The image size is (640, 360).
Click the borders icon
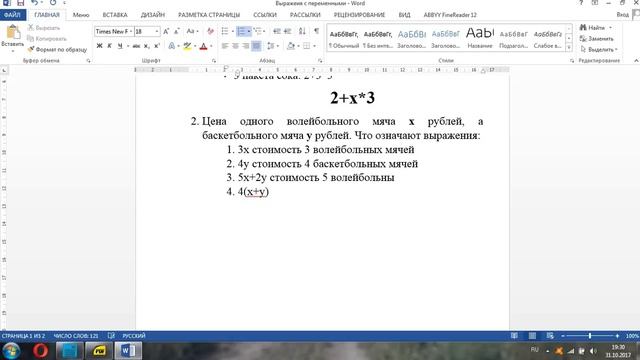point(307,46)
